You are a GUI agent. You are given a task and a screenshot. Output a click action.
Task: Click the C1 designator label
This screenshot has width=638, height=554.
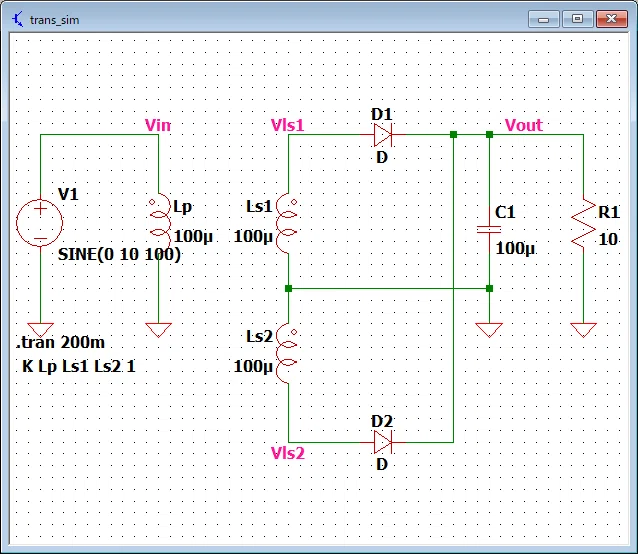point(505,212)
